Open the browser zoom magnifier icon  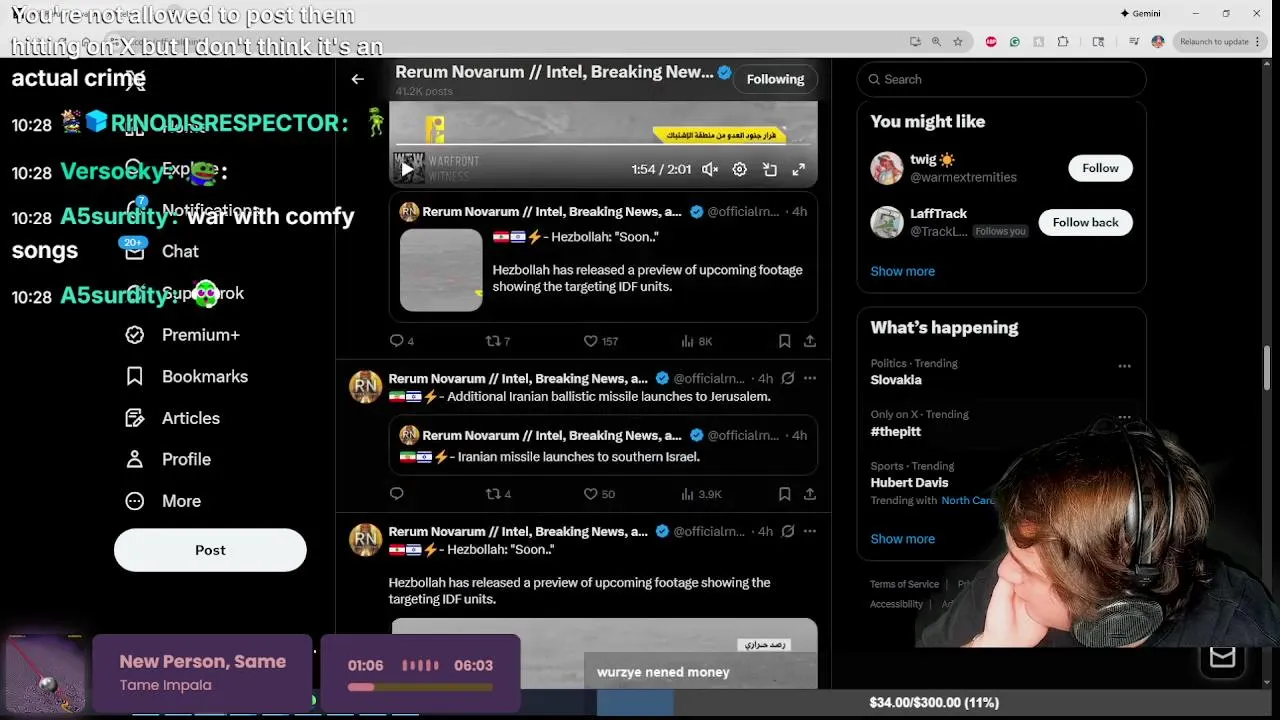tap(936, 41)
